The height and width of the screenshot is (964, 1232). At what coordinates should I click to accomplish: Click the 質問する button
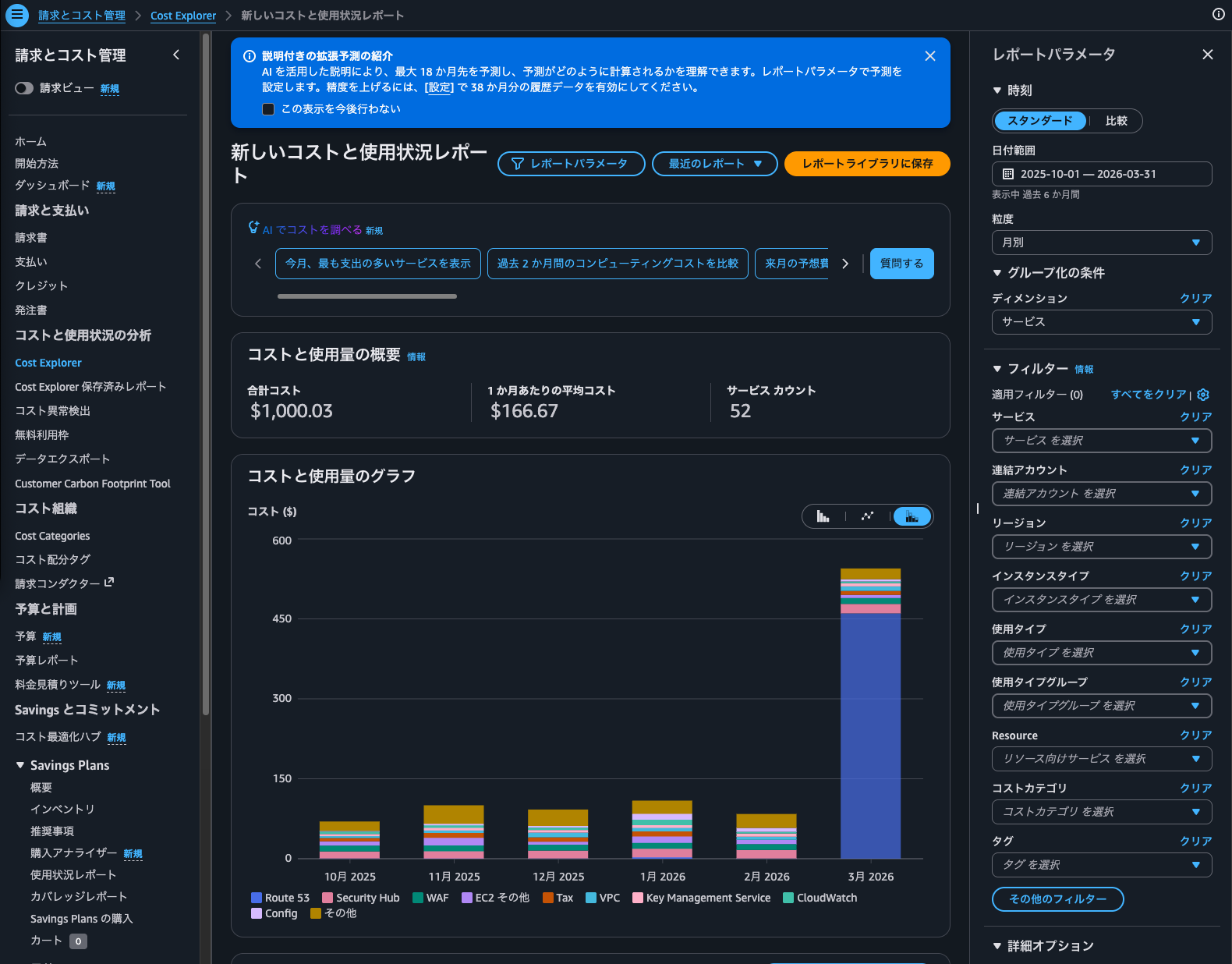coord(901,264)
